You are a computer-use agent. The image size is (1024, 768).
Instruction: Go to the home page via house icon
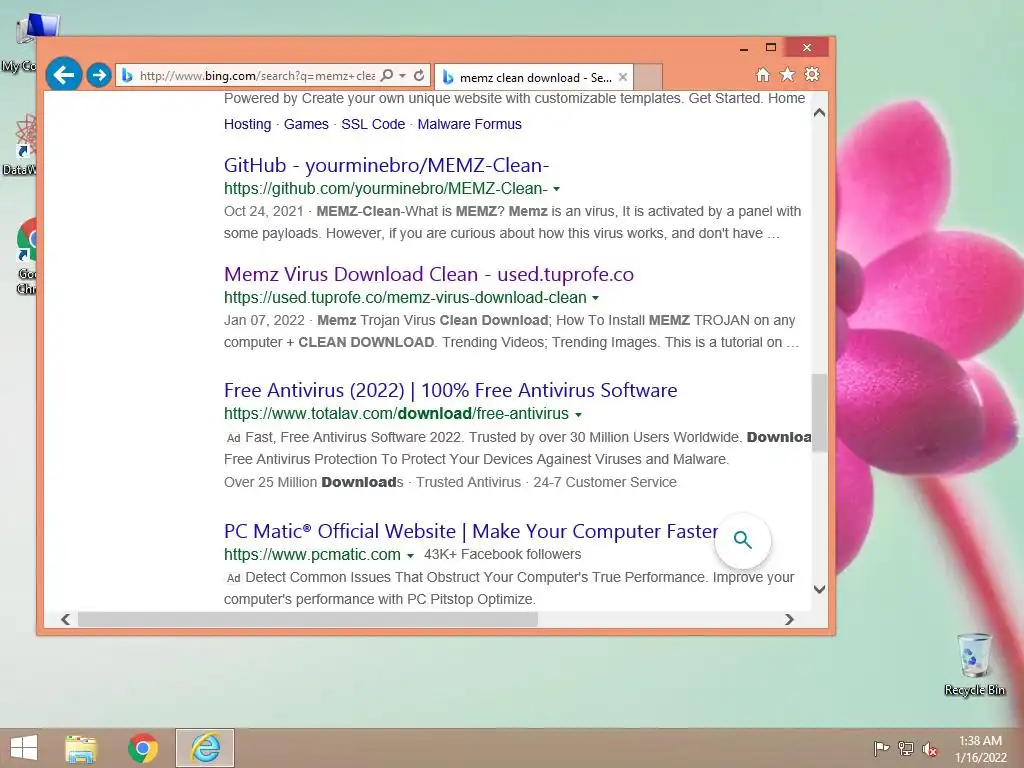click(763, 74)
